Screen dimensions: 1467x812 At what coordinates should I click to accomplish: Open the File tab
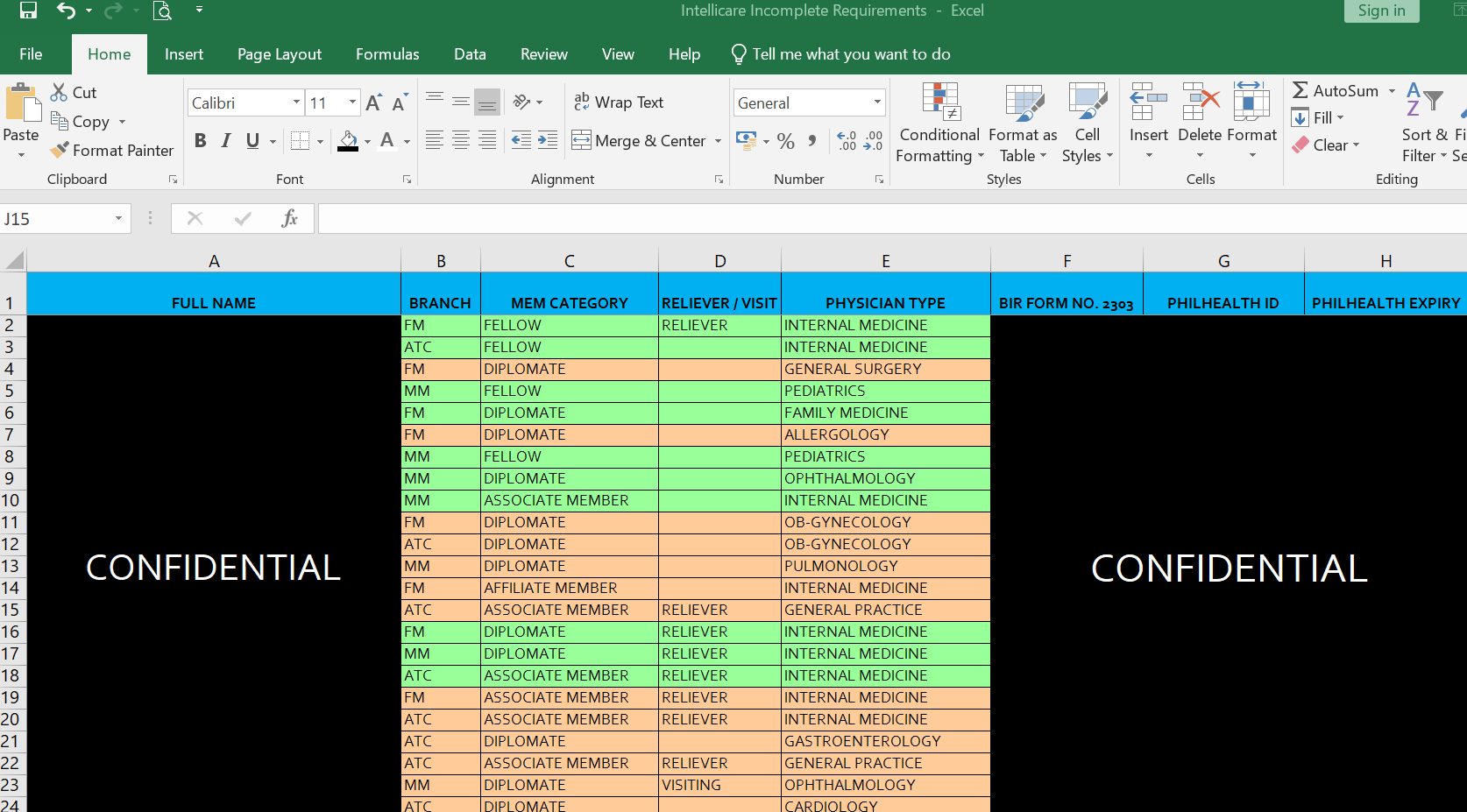point(31,53)
